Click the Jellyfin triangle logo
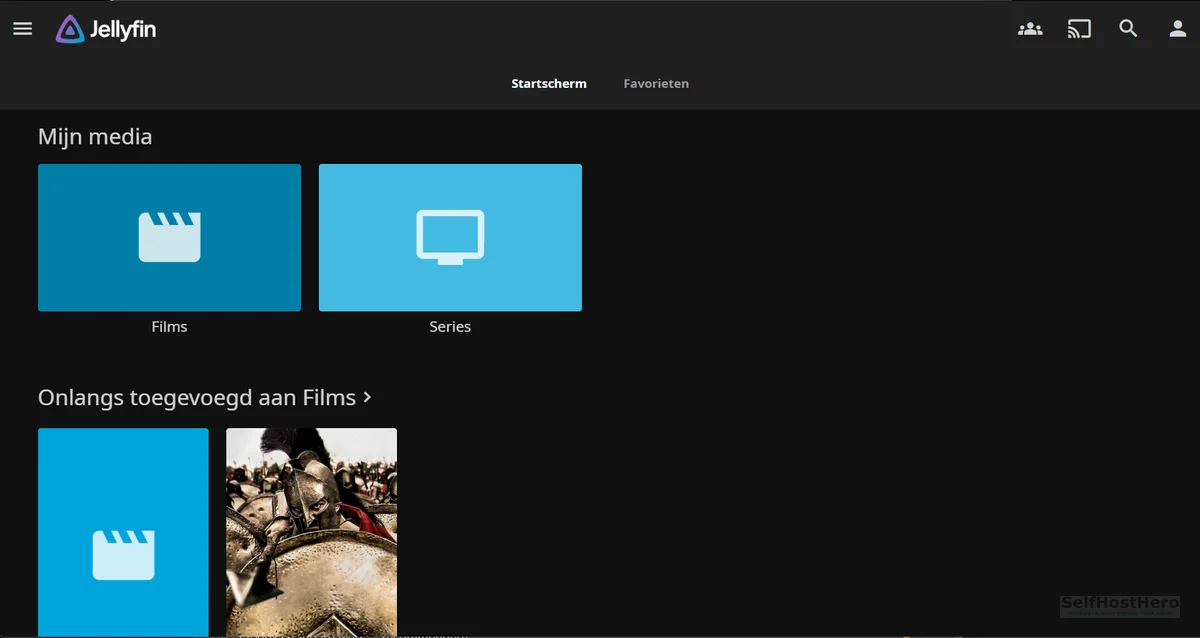This screenshot has width=1200, height=638. (70, 29)
